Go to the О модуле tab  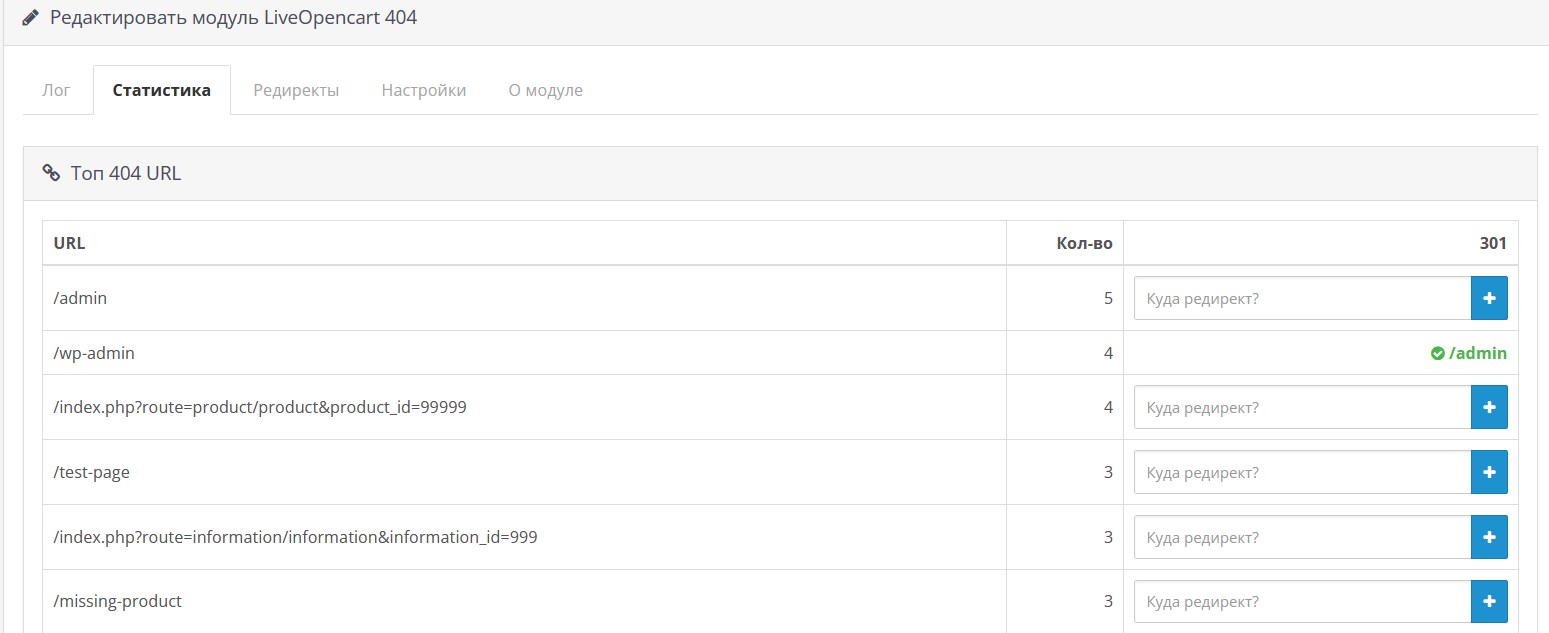(x=545, y=90)
